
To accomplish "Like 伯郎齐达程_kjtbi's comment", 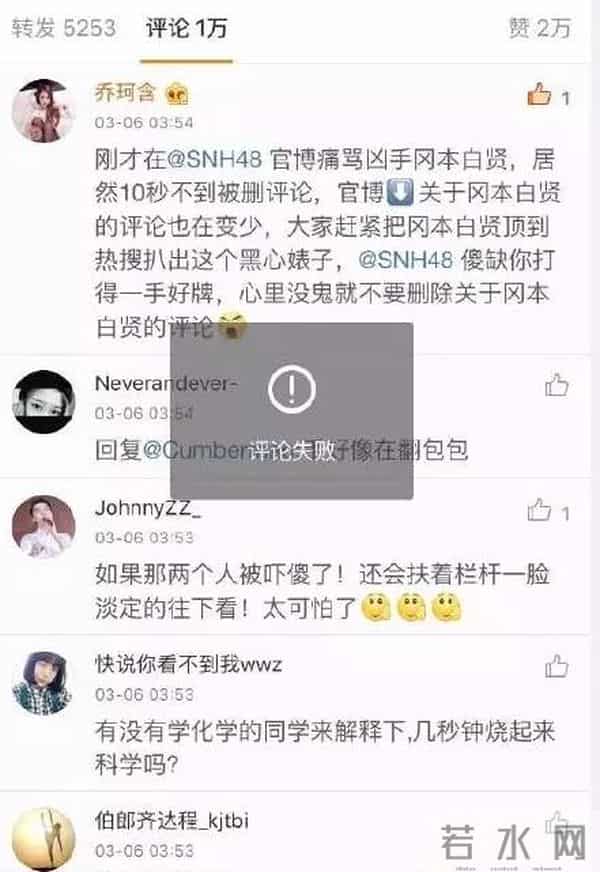I will coord(557,822).
